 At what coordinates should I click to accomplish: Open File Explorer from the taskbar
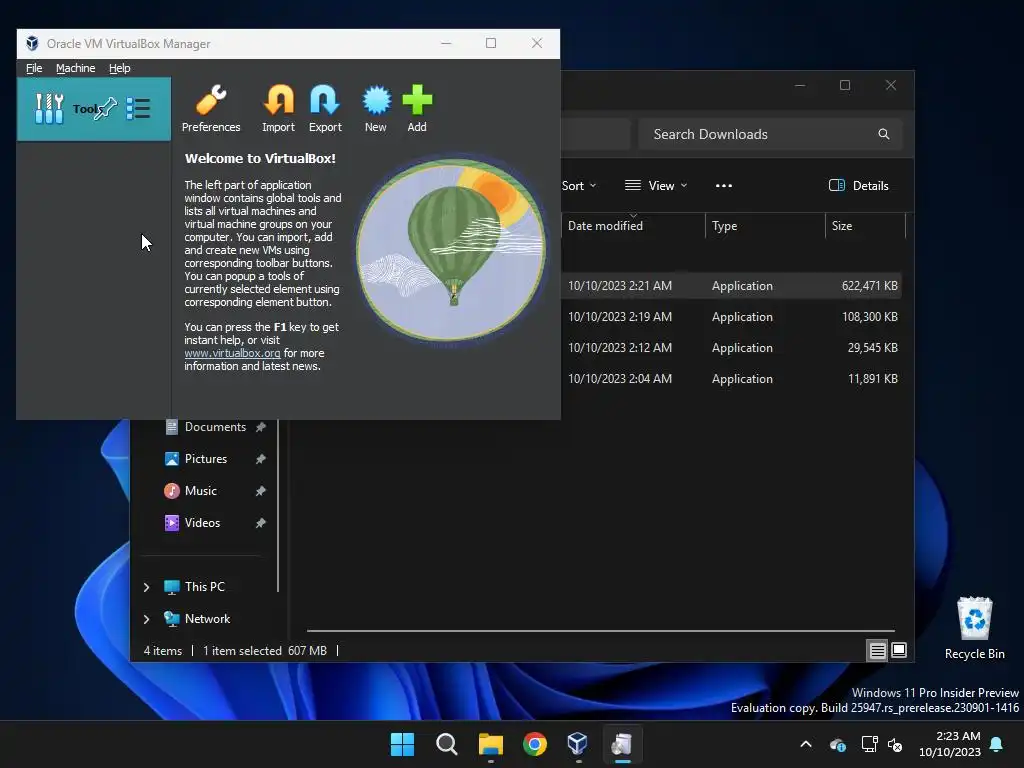(x=490, y=744)
